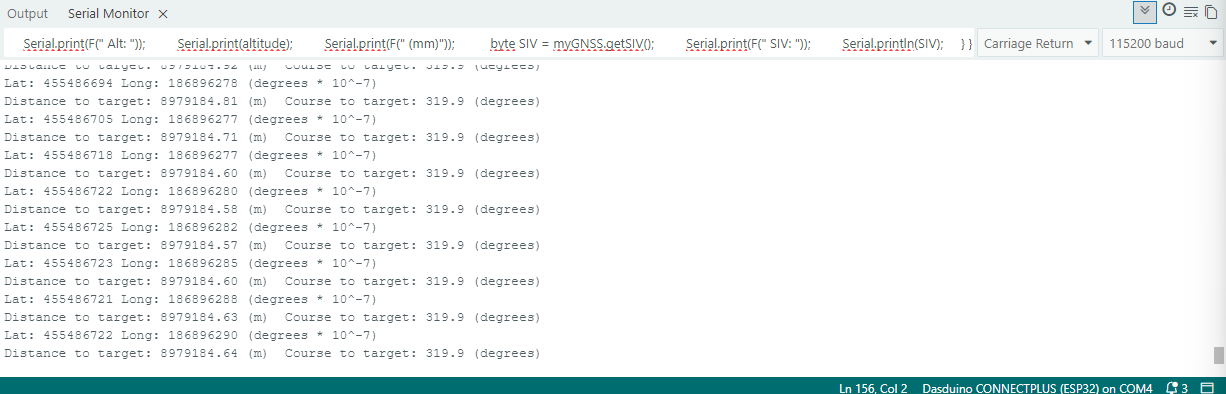Close the Serial Monitor tab
Image resolution: width=1226 pixels, height=394 pixels.
pos(163,14)
